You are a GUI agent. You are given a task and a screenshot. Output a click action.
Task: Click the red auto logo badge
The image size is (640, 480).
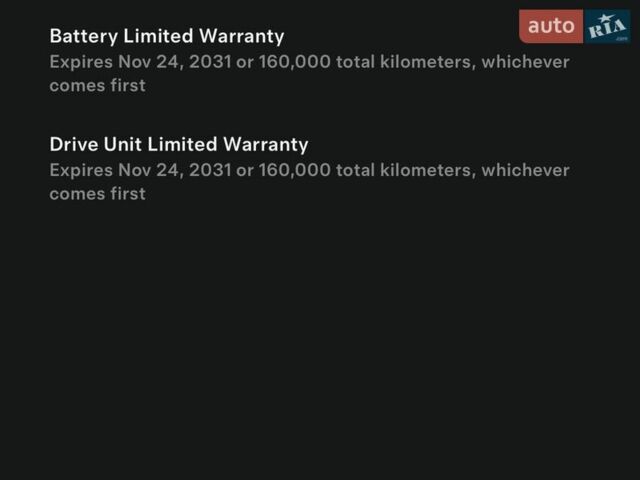[x=551, y=26]
